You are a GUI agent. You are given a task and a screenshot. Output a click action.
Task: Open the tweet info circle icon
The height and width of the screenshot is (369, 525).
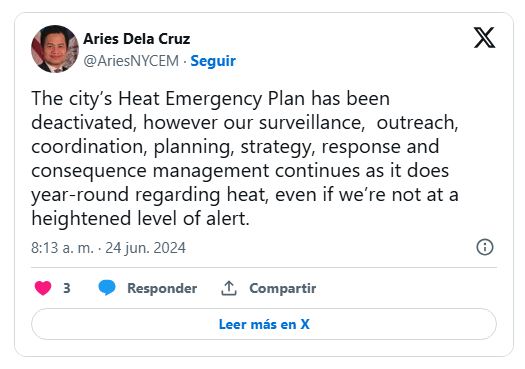click(484, 247)
